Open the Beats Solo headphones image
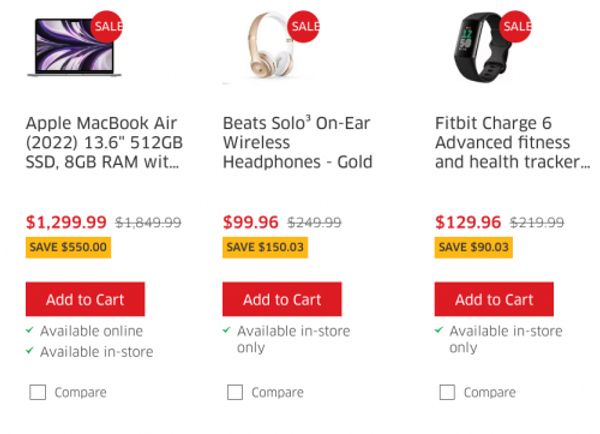 coord(262,49)
